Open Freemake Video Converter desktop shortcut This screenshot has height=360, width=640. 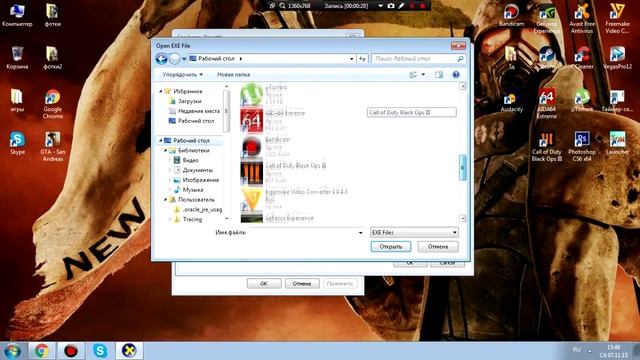click(617, 19)
